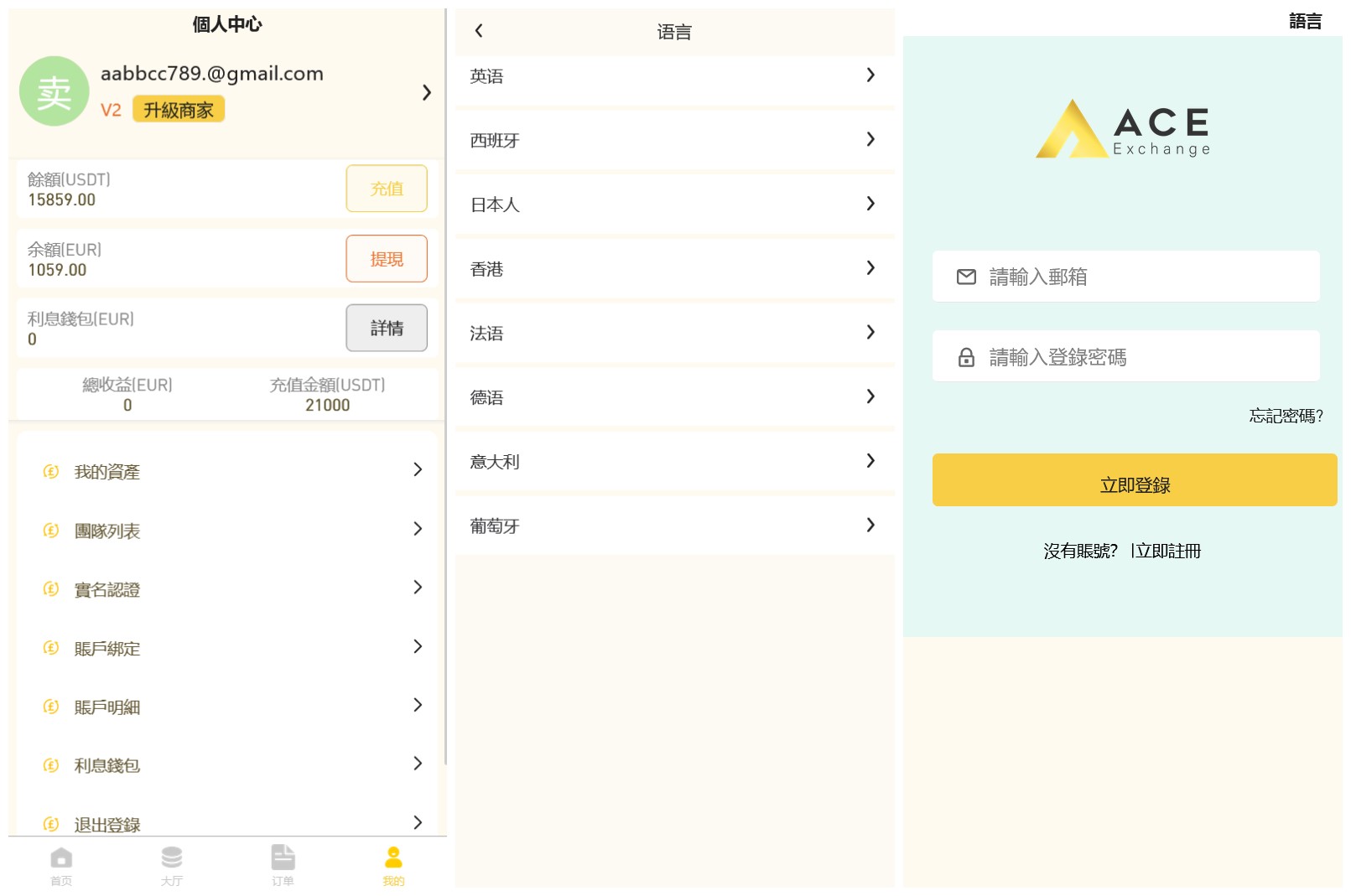The height and width of the screenshot is (896, 1351).
Task: Click the back arrow on language page
Action: [x=479, y=31]
